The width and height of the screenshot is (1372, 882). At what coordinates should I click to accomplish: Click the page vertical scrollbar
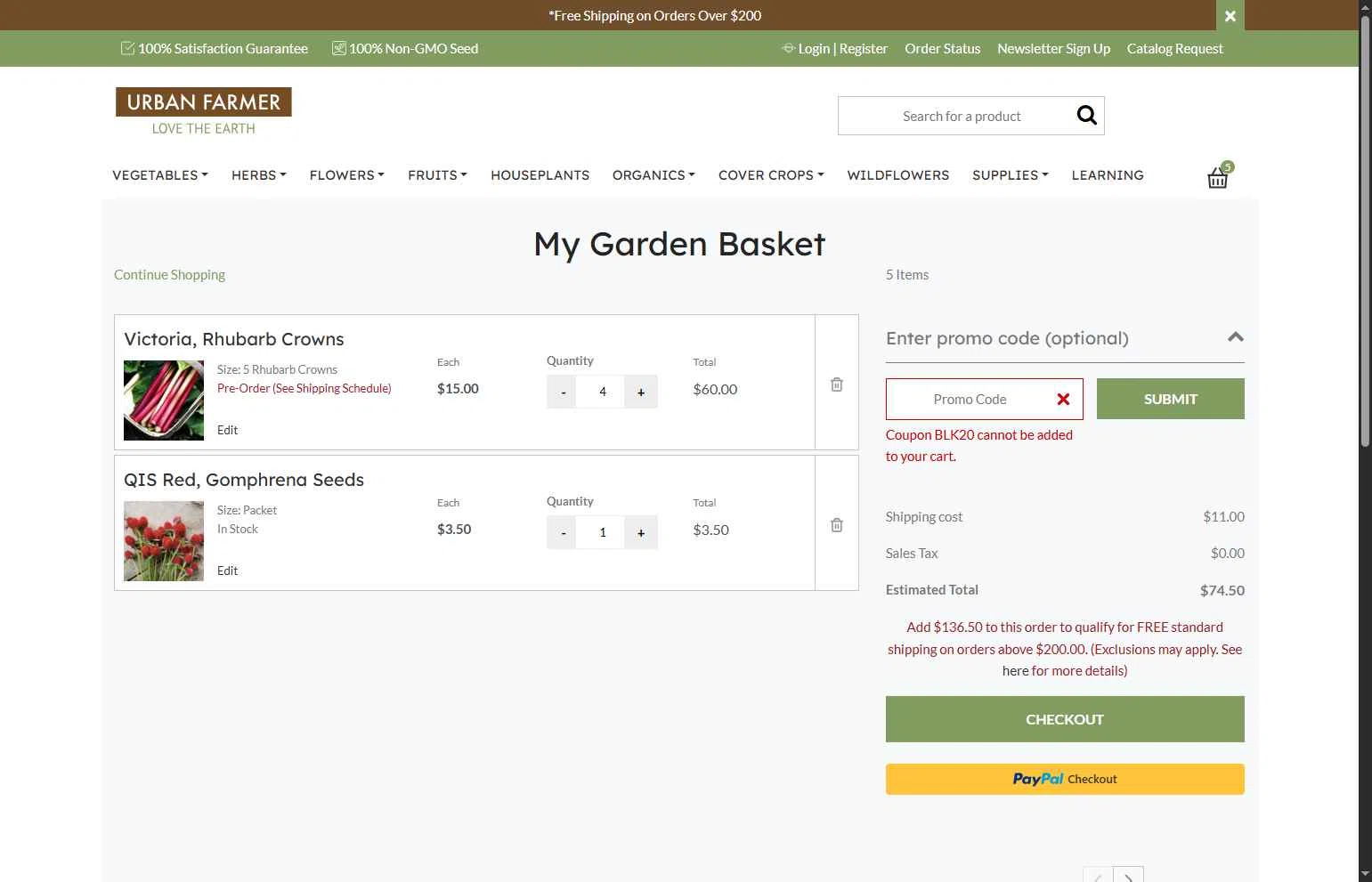pyautogui.click(x=1365, y=230)
